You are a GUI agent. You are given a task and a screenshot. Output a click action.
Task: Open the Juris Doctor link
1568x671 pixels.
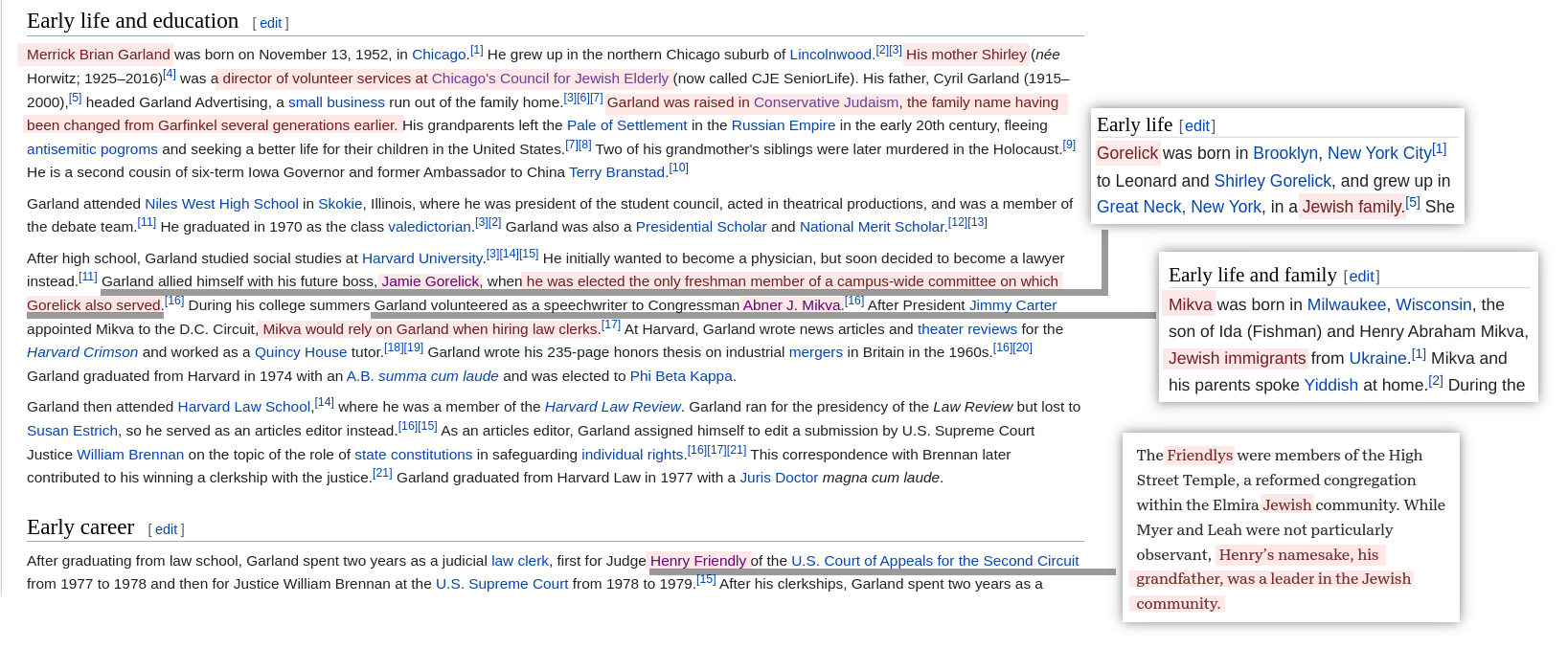pyautogui.click(x=778, y=478)
